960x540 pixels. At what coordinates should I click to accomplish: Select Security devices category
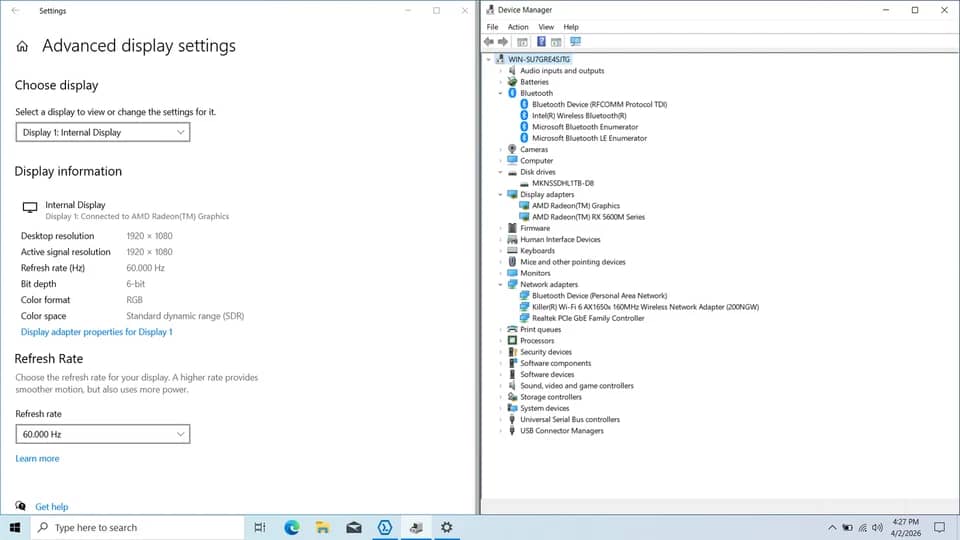[x=546, y=352]
